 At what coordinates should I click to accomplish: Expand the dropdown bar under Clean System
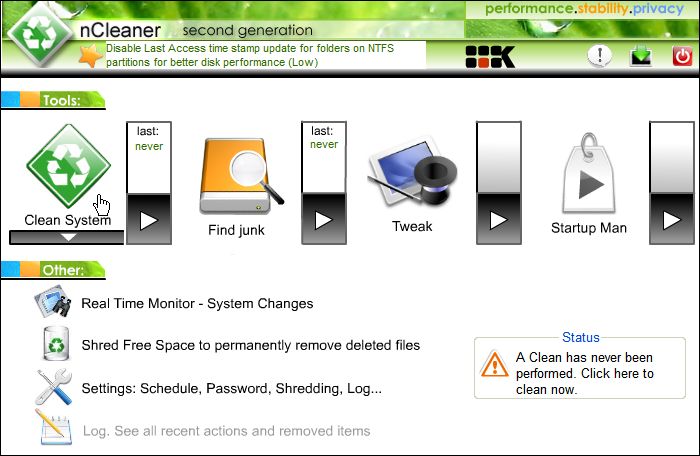point(67,238)
